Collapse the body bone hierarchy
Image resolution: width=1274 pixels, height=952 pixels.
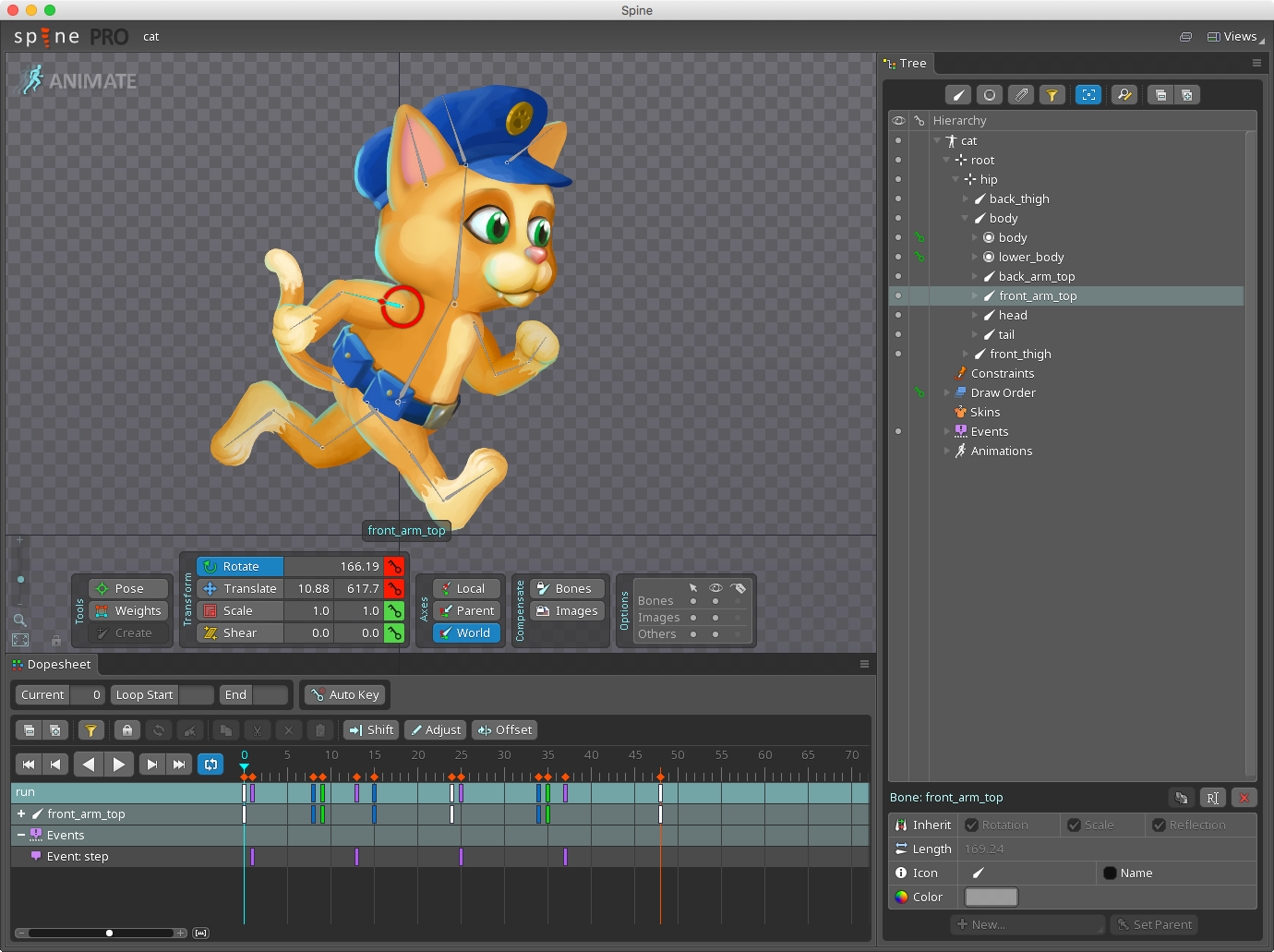coord(965,218)
